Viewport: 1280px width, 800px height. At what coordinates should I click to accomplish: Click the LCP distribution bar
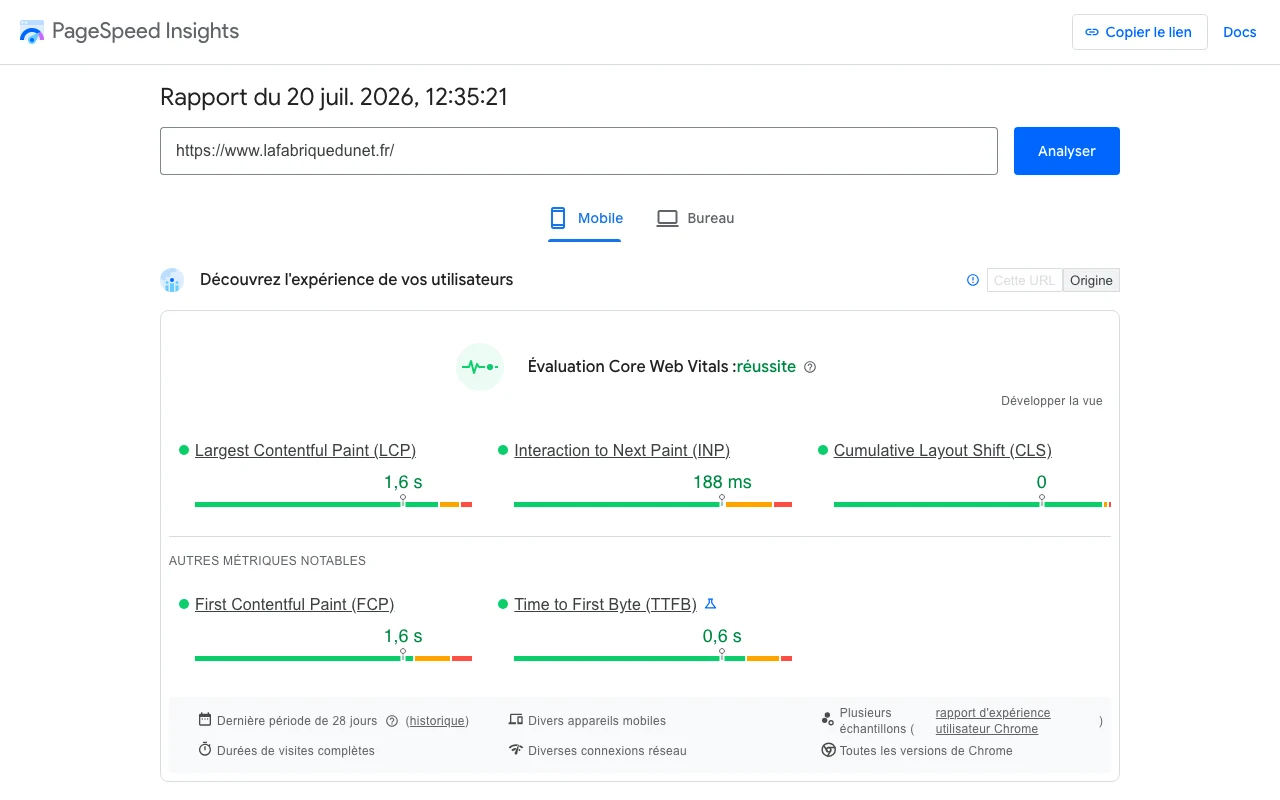pyautogui.click(x=333, y=504)
